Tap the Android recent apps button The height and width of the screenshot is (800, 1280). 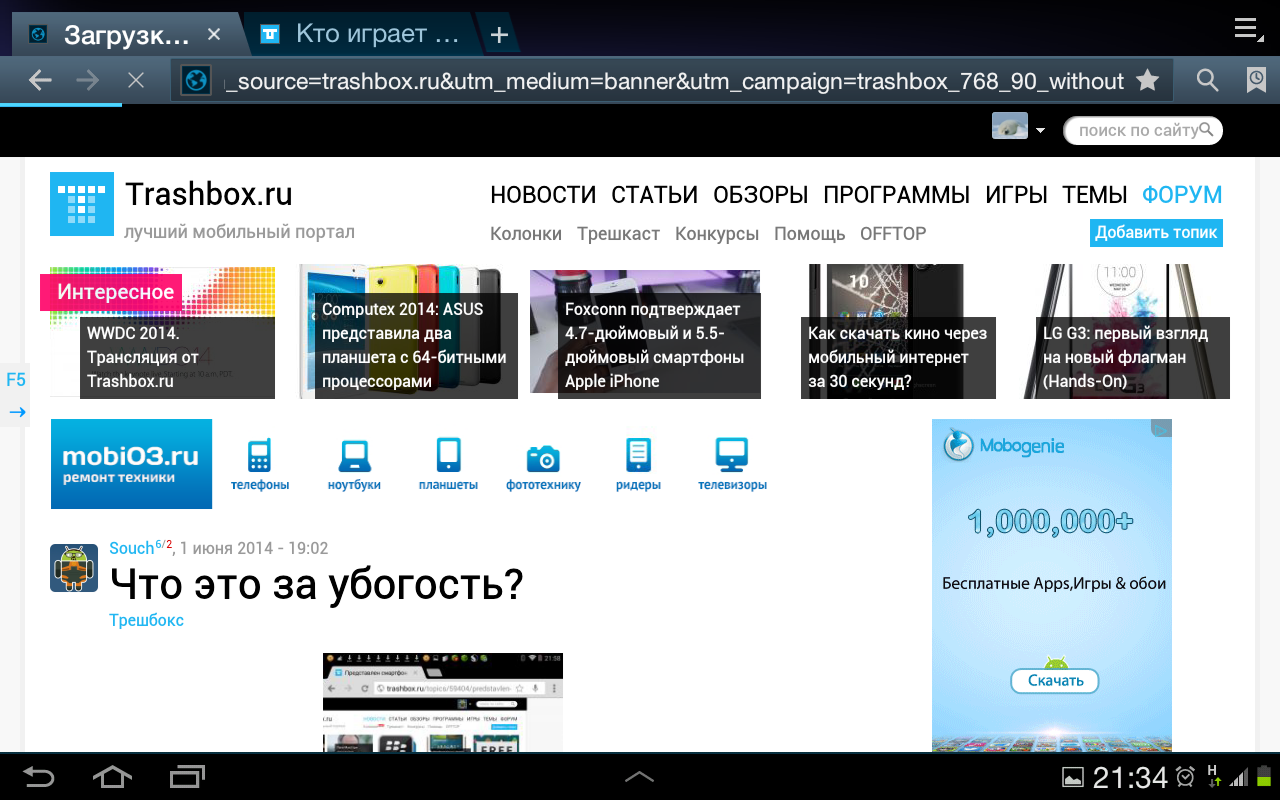(186, 777)
